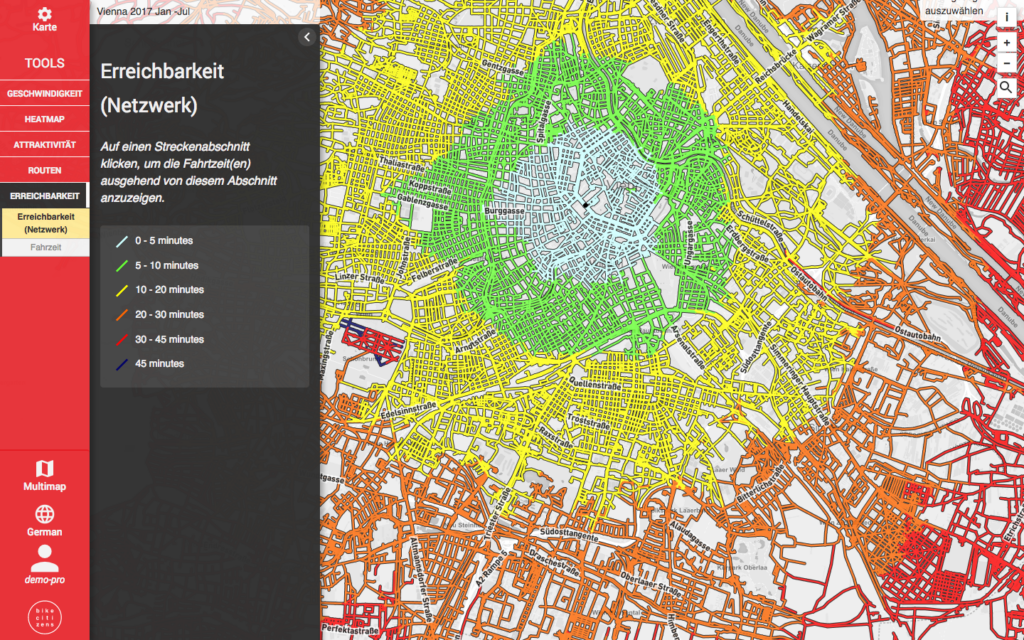Click the Perfektastraße street label

tap(350, 632)
